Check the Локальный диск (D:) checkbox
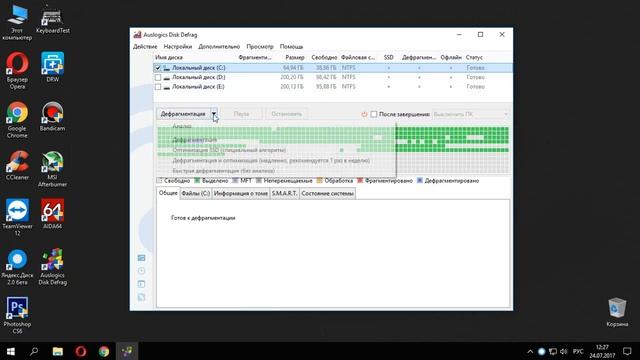The width and height of the screenshot is (640, 360). click(x=158, y=77)
